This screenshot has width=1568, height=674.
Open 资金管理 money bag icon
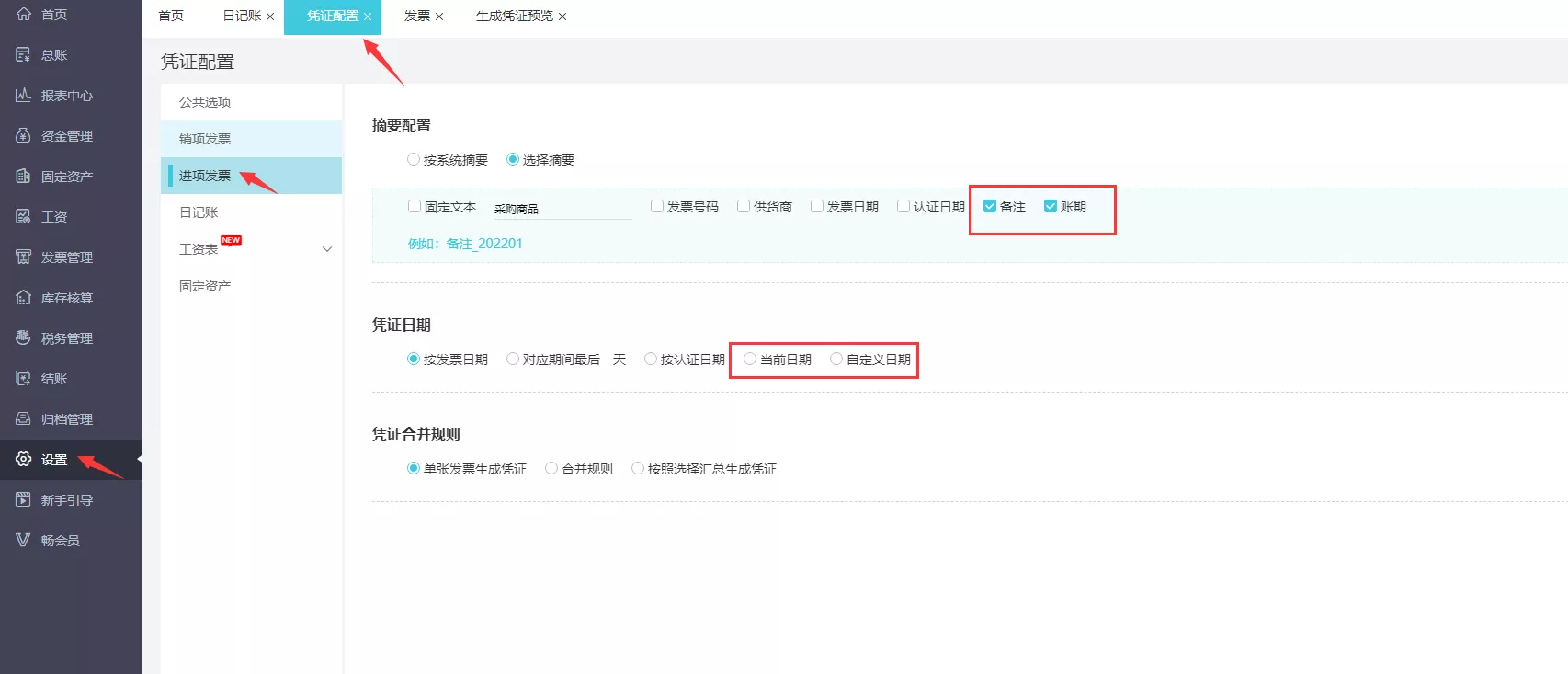[x=24, y=135]
